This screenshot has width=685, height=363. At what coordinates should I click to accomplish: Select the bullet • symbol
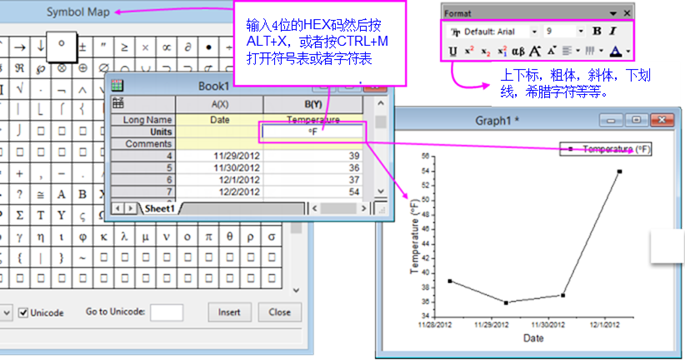pyautogui.click(x=209, y=47)
